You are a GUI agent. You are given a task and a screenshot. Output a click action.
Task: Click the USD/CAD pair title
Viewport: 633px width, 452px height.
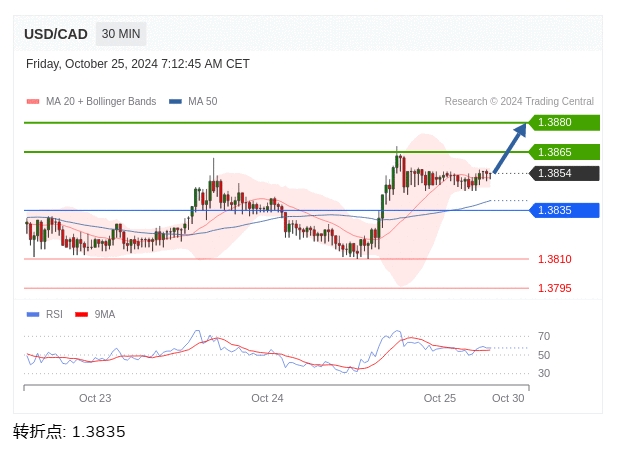click(x=56, y=34)
